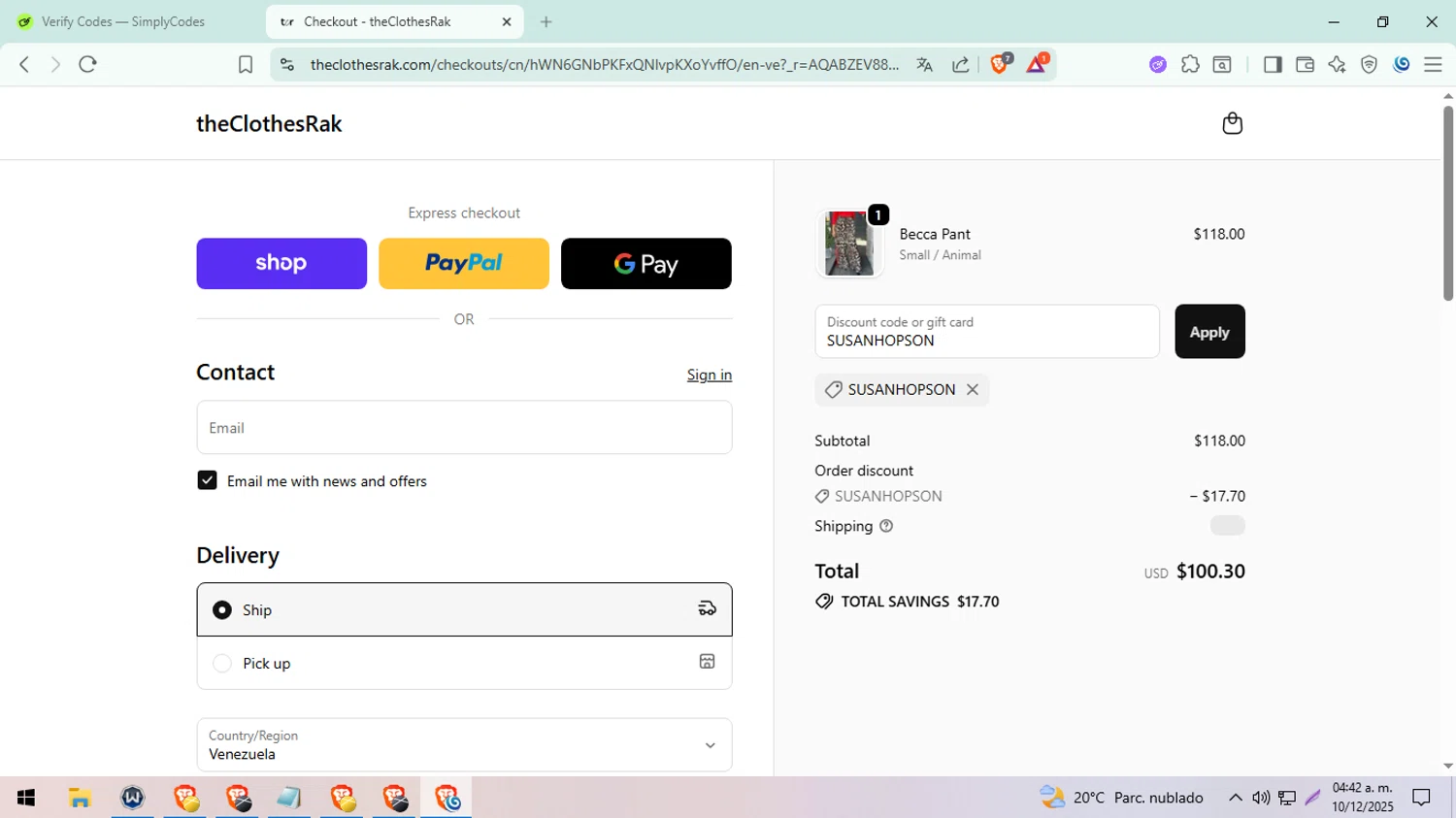Click the browser back arrow

pos(24,64)
